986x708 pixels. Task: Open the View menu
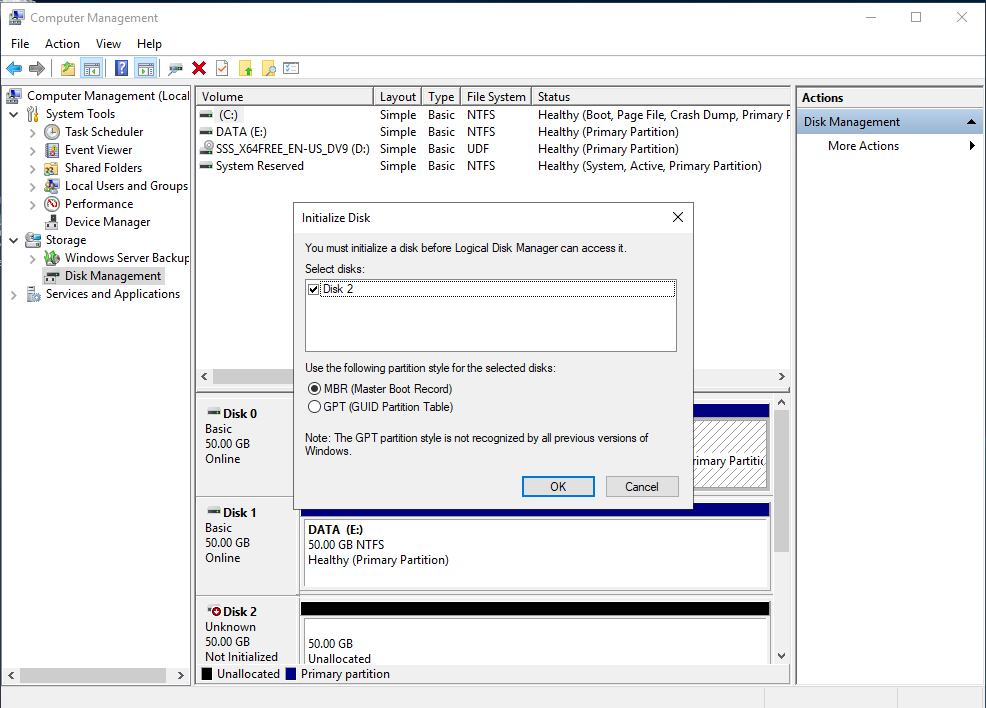tap(108, 44)
